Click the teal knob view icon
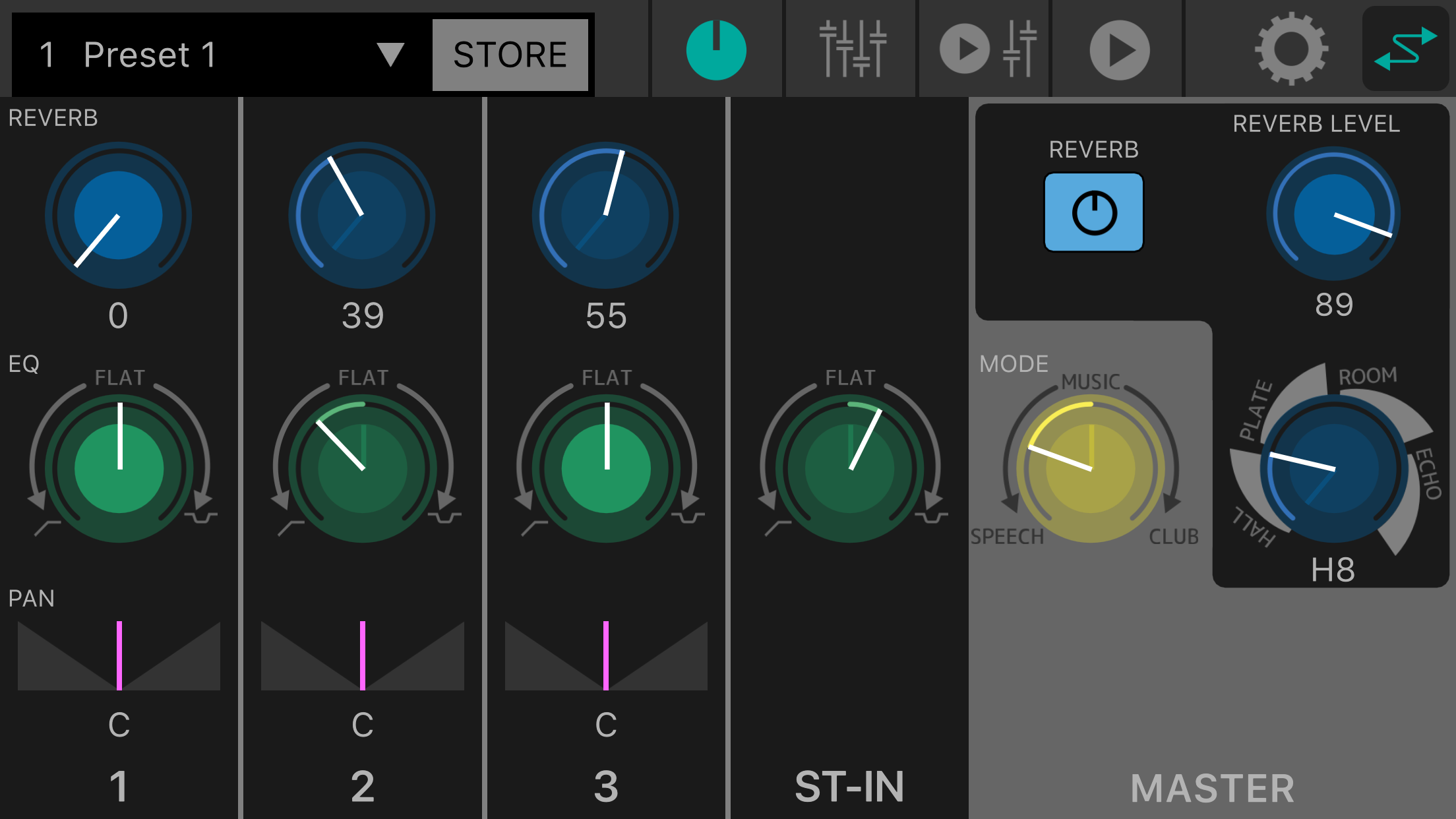 click(716, 50)
